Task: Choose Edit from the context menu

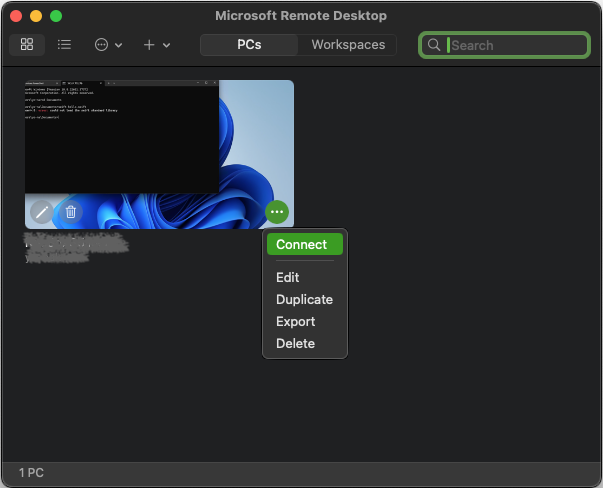Action: coord(288,277)
